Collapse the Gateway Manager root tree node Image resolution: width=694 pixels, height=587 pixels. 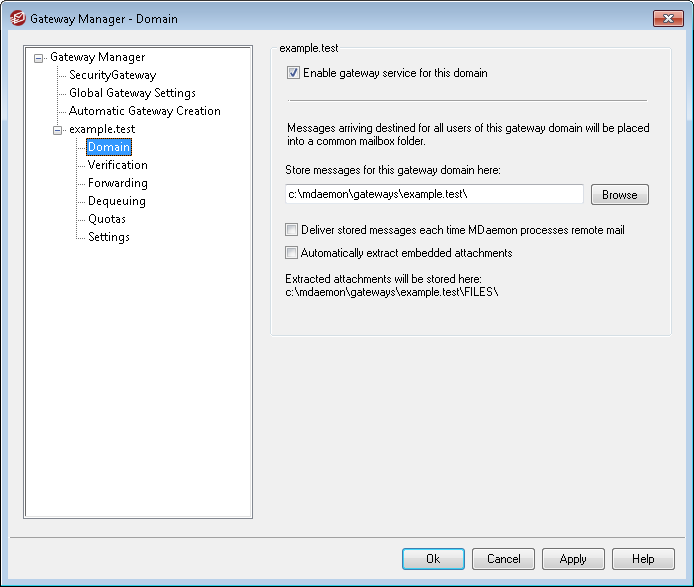[39, 58]
